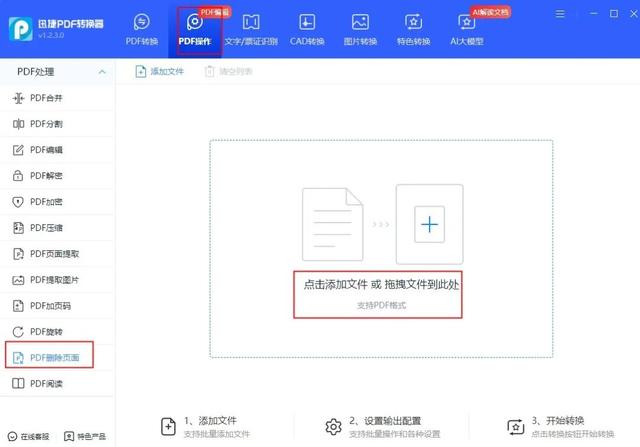This screenshot has width=640, height=447.
Task: Collapse the PDF处理 section
Action: pos(102,72)
